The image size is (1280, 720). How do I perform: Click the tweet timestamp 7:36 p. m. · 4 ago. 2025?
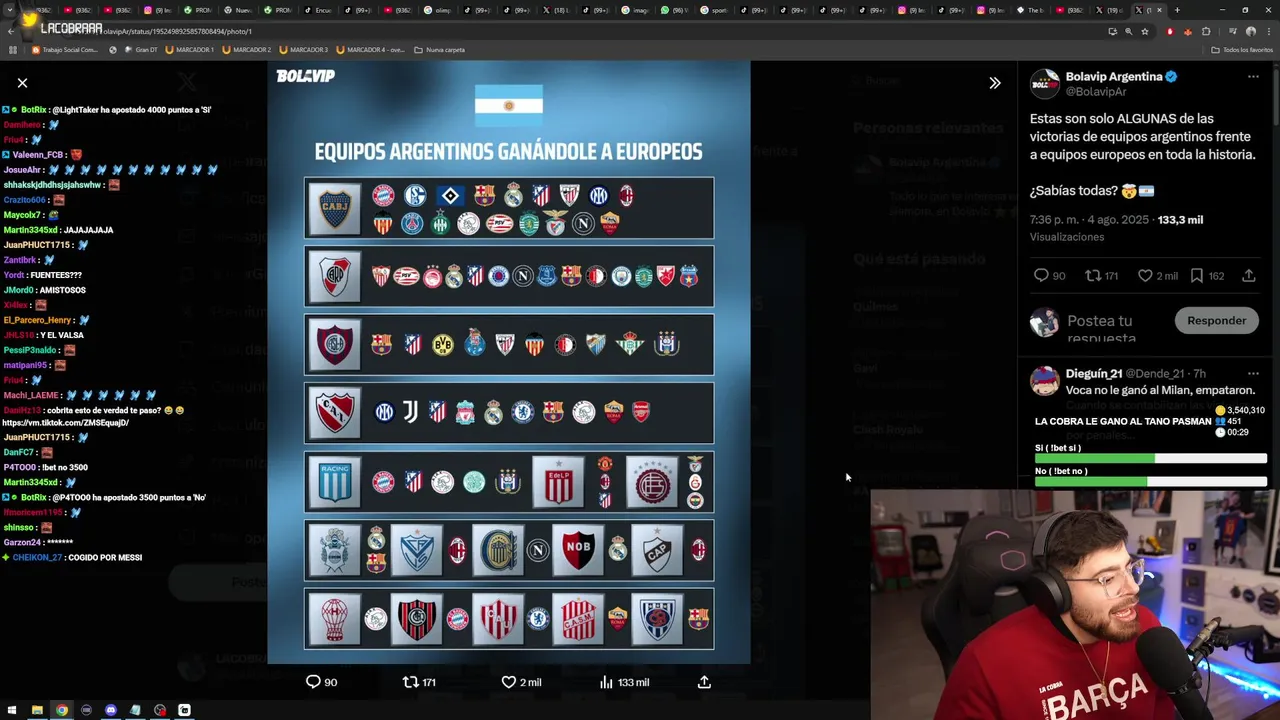point(1091,220)
